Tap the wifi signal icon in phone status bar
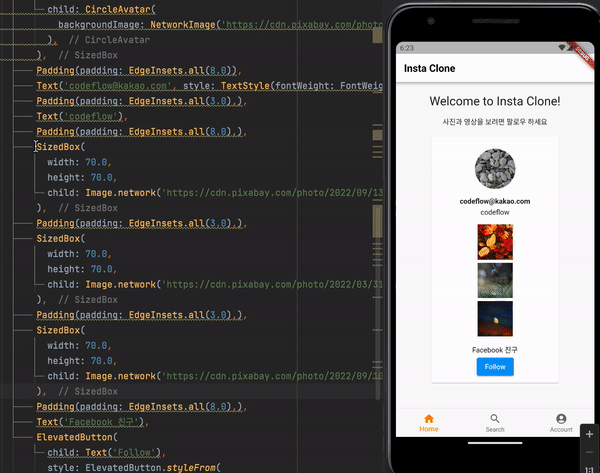 [562, 48]
